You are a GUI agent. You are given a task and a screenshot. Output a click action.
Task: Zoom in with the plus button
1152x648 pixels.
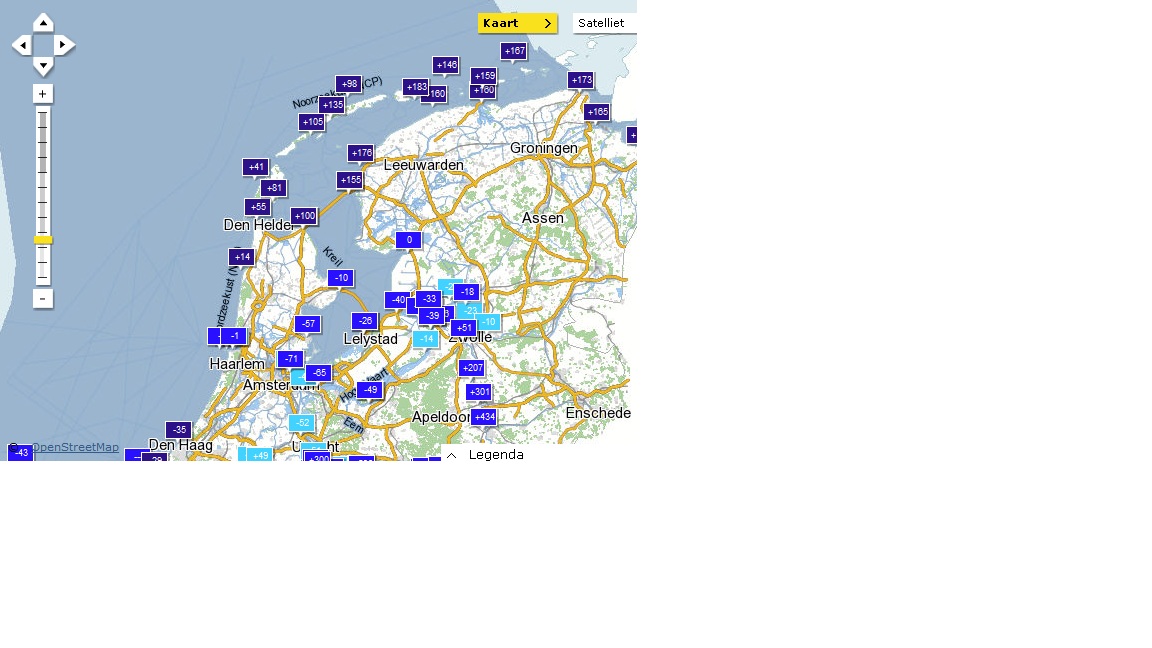(x=42, y=94)
